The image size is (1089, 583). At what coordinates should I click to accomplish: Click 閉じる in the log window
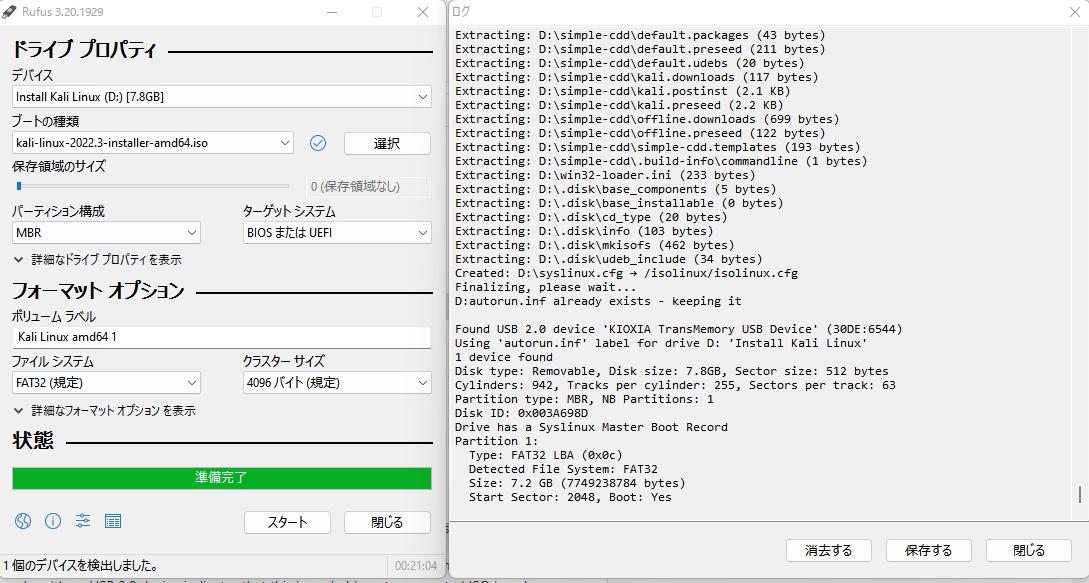(1029, 550)
